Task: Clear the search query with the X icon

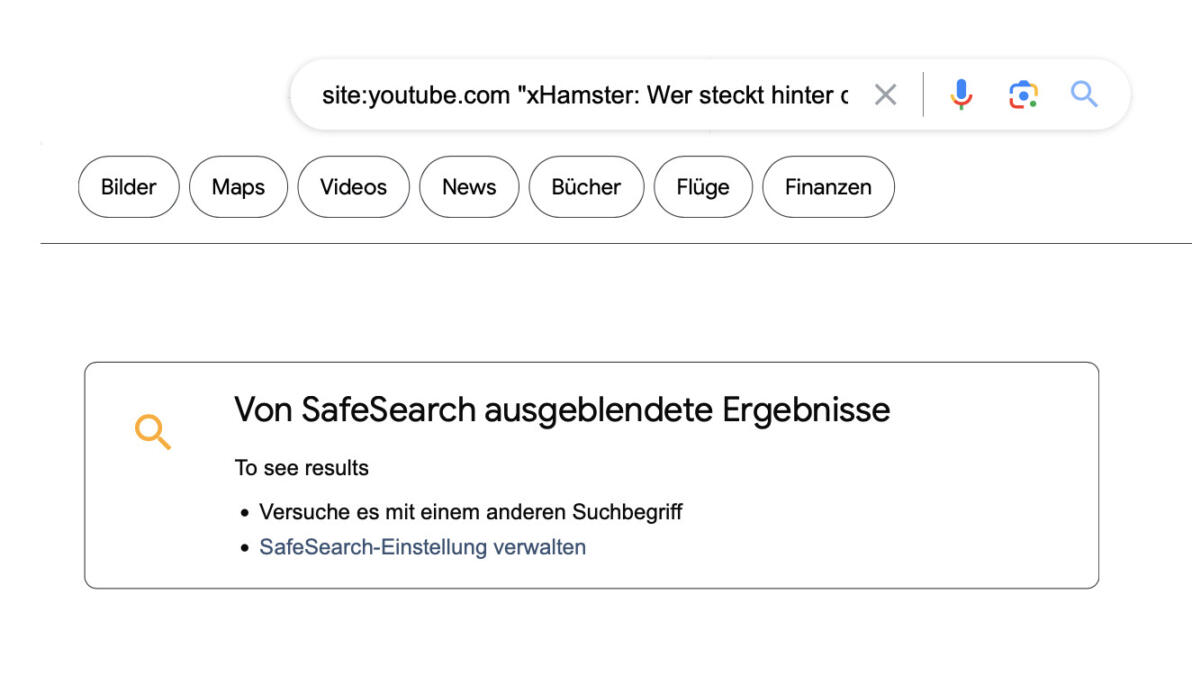Action: [885, 95]
